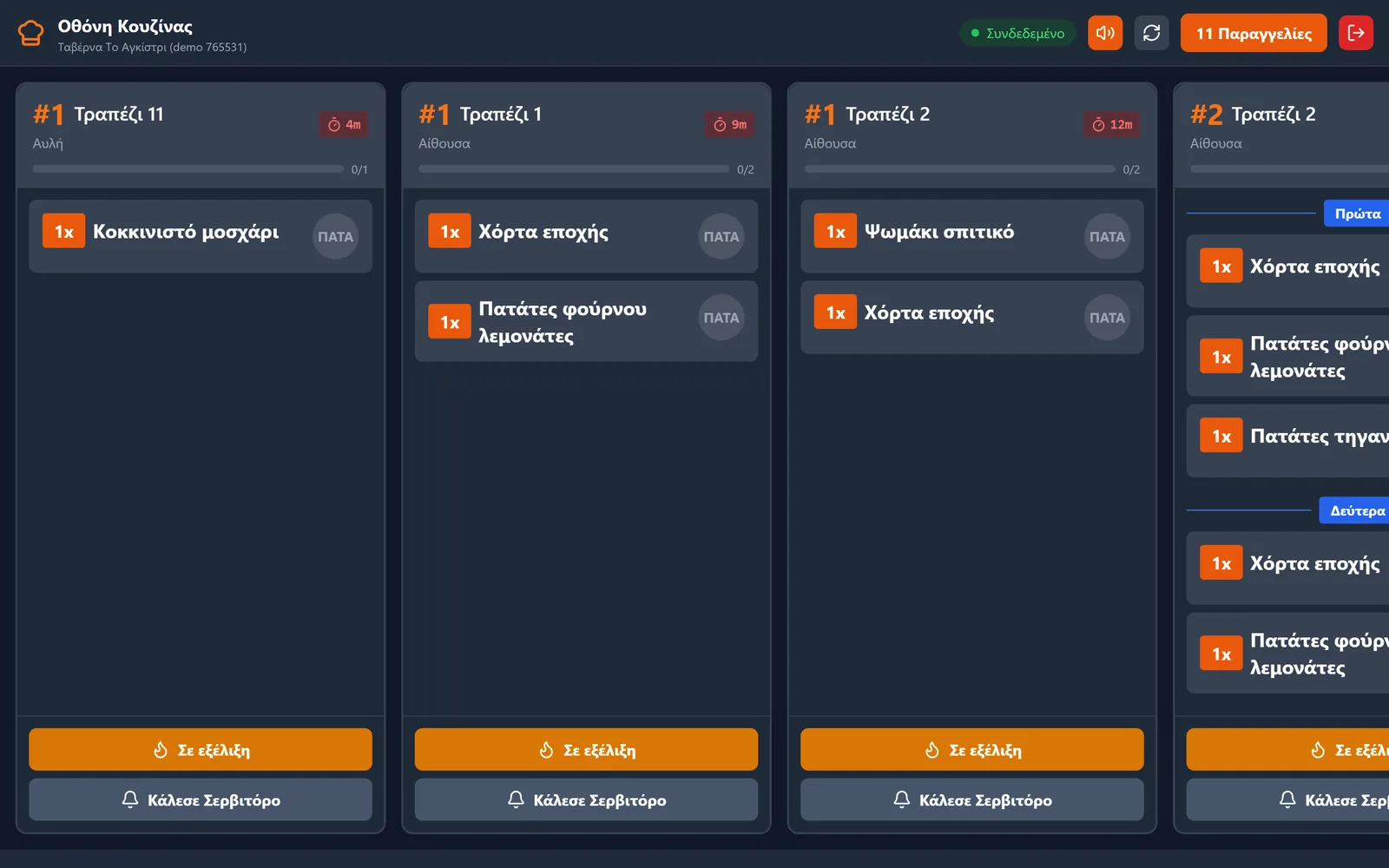This screenshot has height=868, width=1389.
Task: Click the Τραπέζι 11 card title
Action: coord(119,115)
